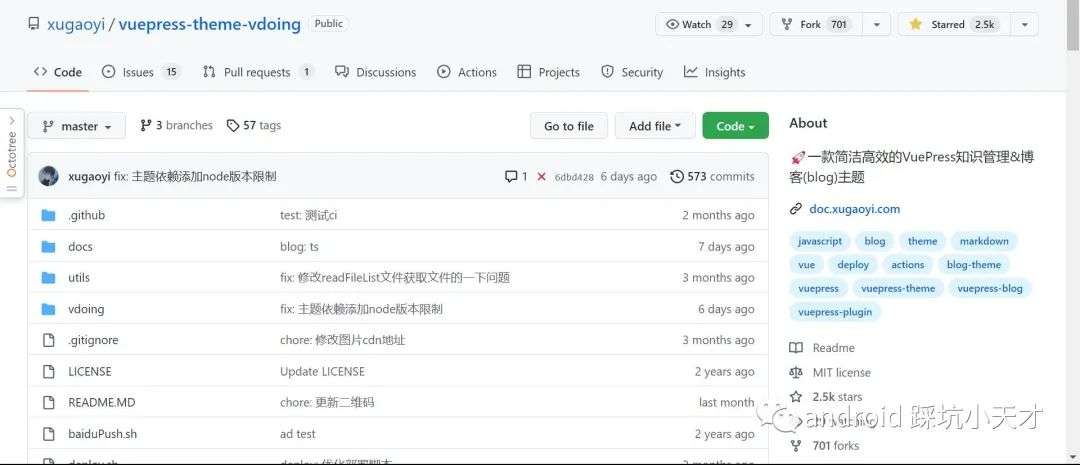Expand the star lists dropdown arrow
Viewport: 1080px width, 465px height.
(1025, 24)
